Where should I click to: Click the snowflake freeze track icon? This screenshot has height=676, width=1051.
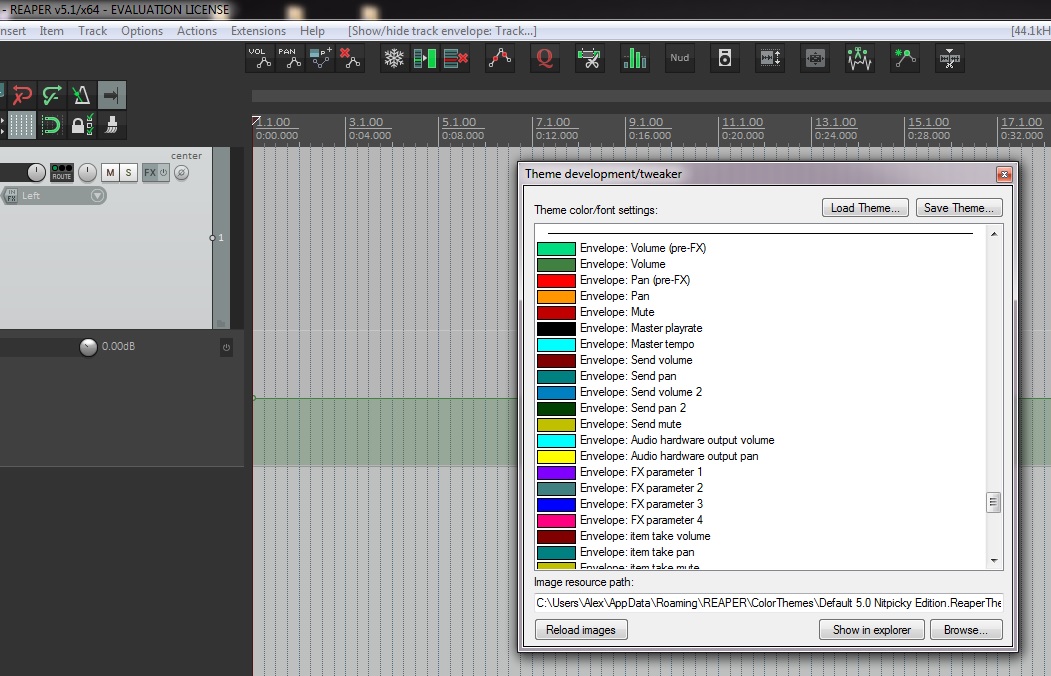(x=394, y=59)
